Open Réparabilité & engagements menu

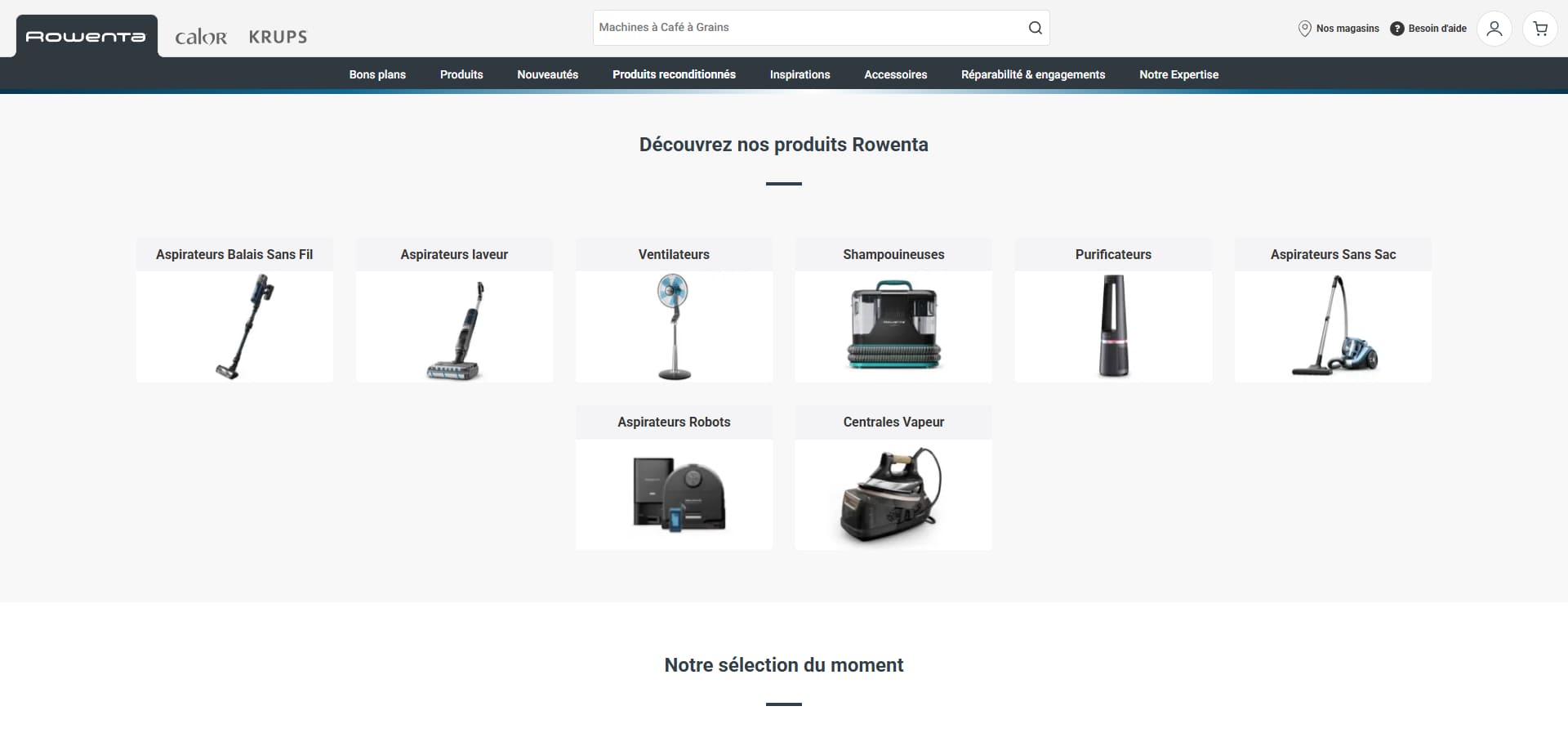point(1033,74)
